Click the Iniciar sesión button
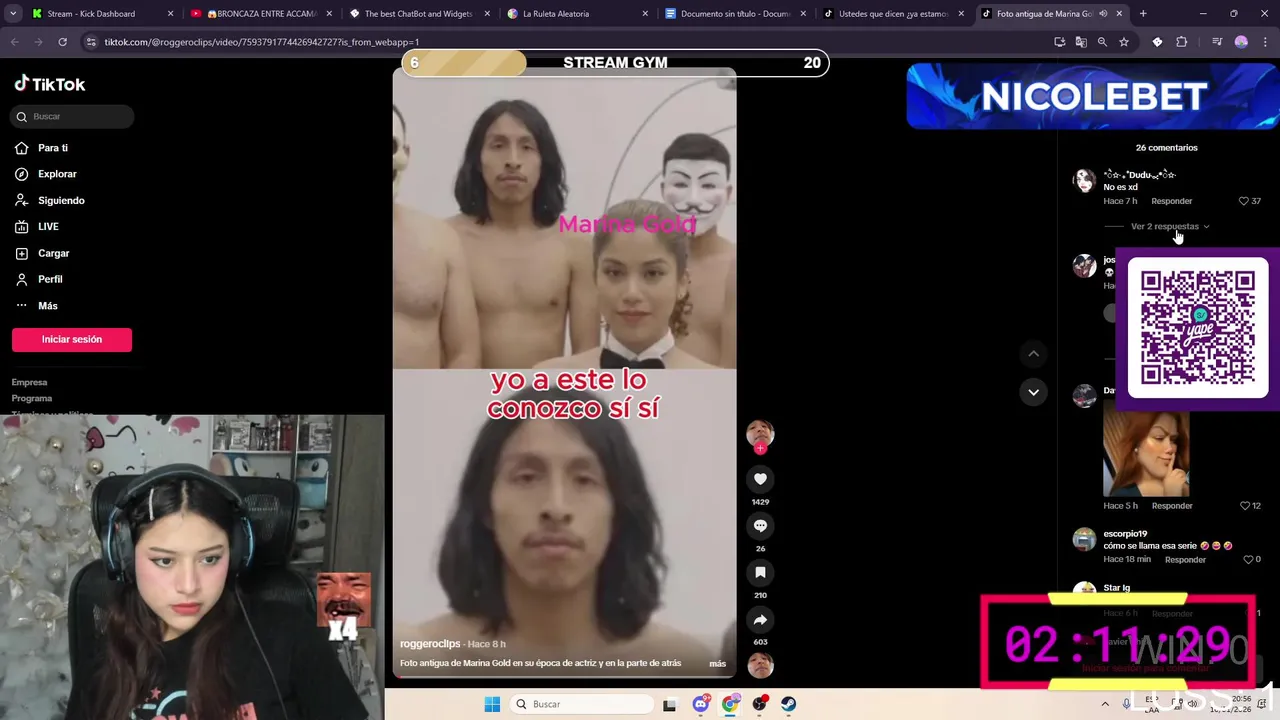 (72, 340)
